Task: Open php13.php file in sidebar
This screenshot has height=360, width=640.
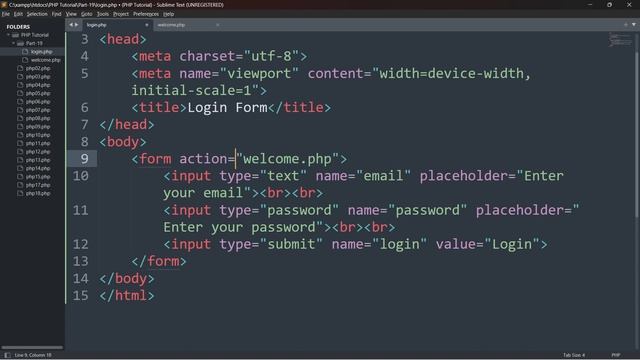Action: [38, 160]
